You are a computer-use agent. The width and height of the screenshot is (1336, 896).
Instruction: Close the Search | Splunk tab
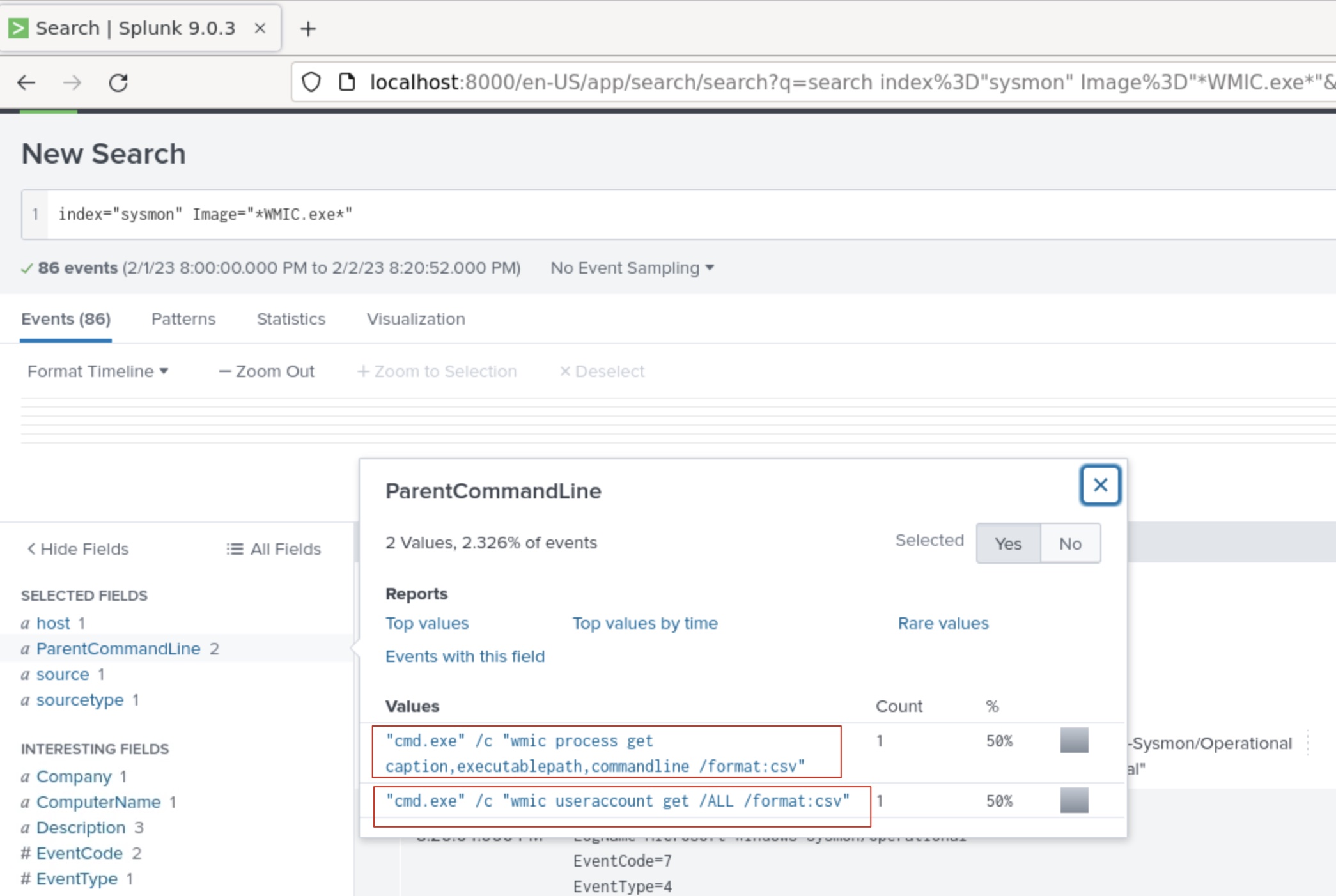tap(260, 28)
